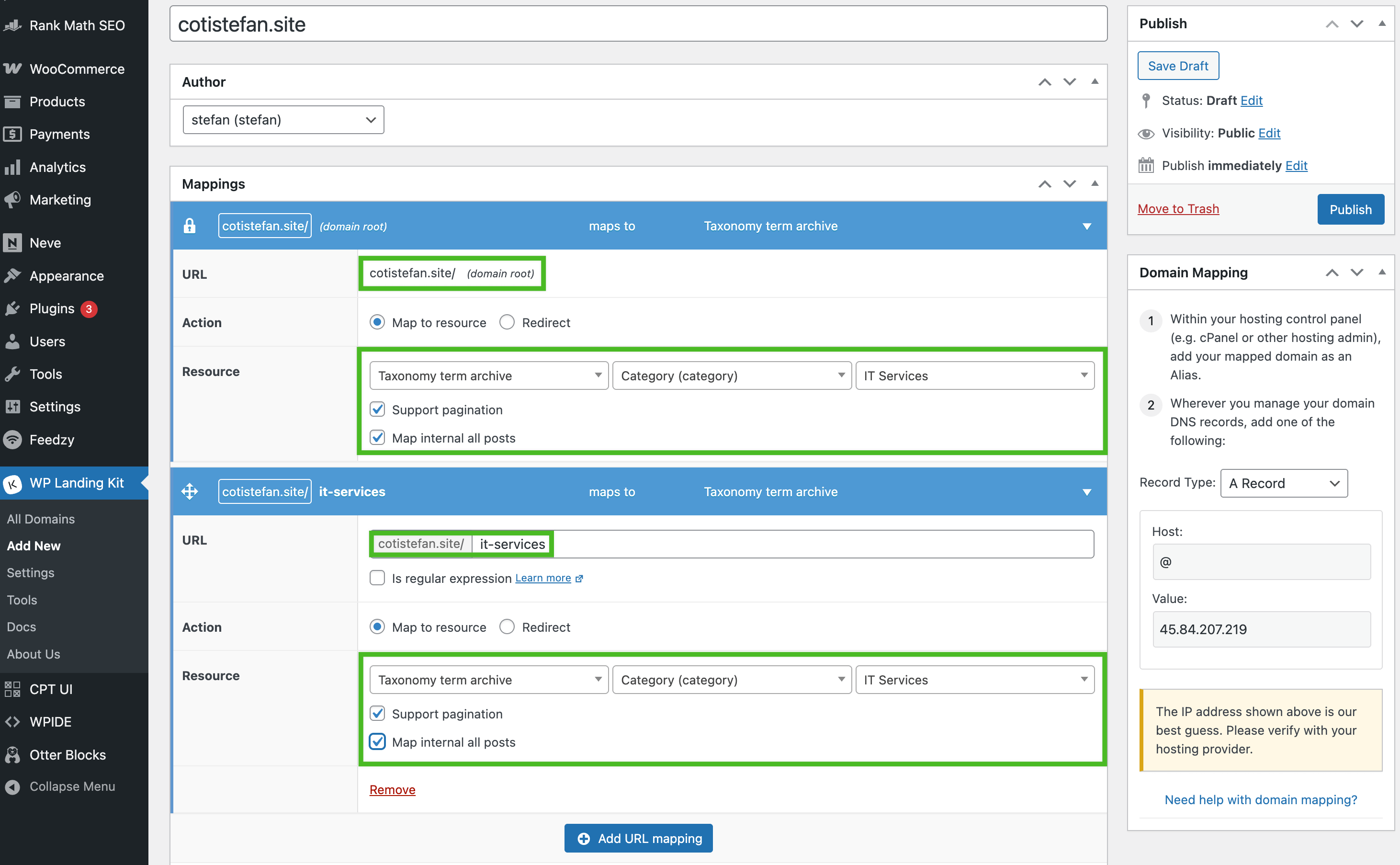Open the Author stefan dropdown
Screen dimensions: 1400x865
(283, 120)
